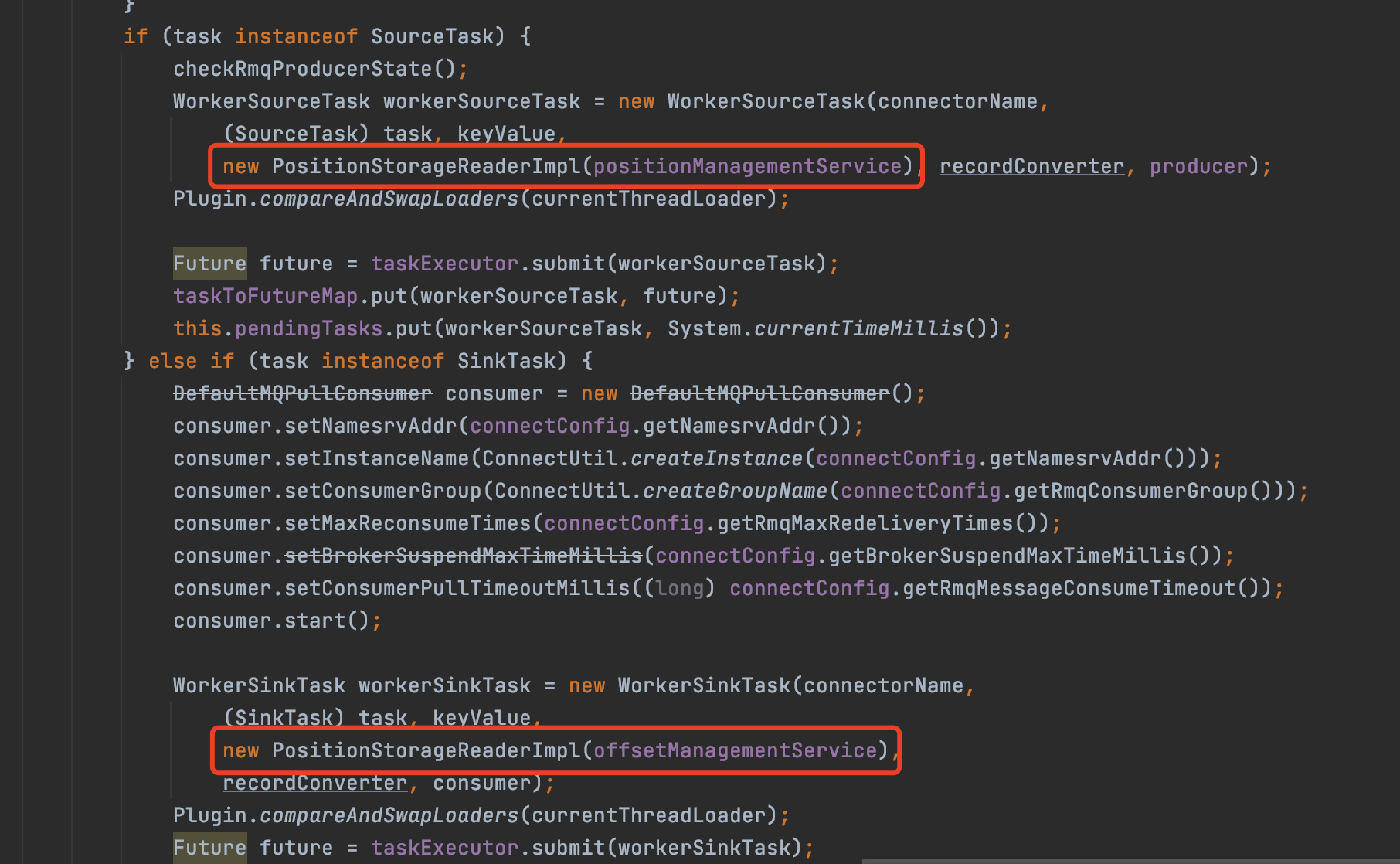The image size is (1400, 864).
Task: Click the deprecated setBrokerSuspendMaxTimeMillis method
Action: (x=463, y=556)
